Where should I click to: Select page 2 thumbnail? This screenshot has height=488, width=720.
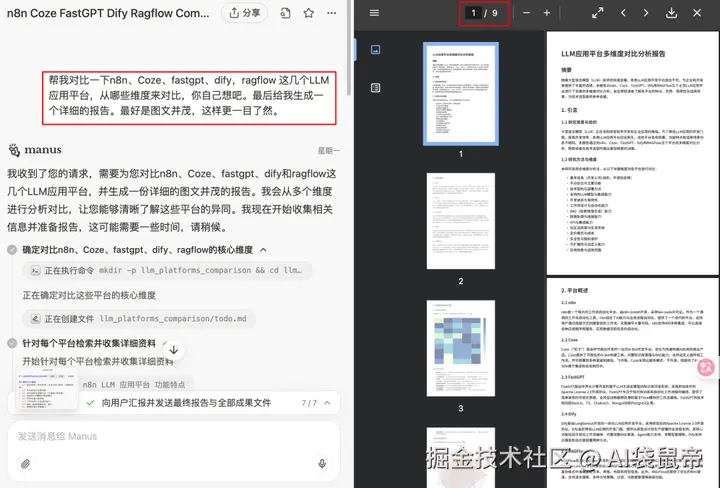click(461, 221)
